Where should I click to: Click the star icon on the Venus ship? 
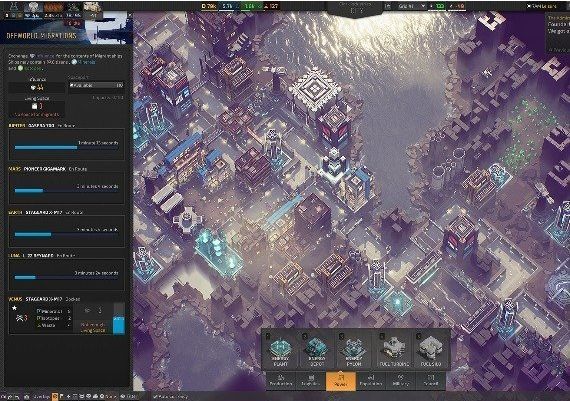(x=14, y=308)
